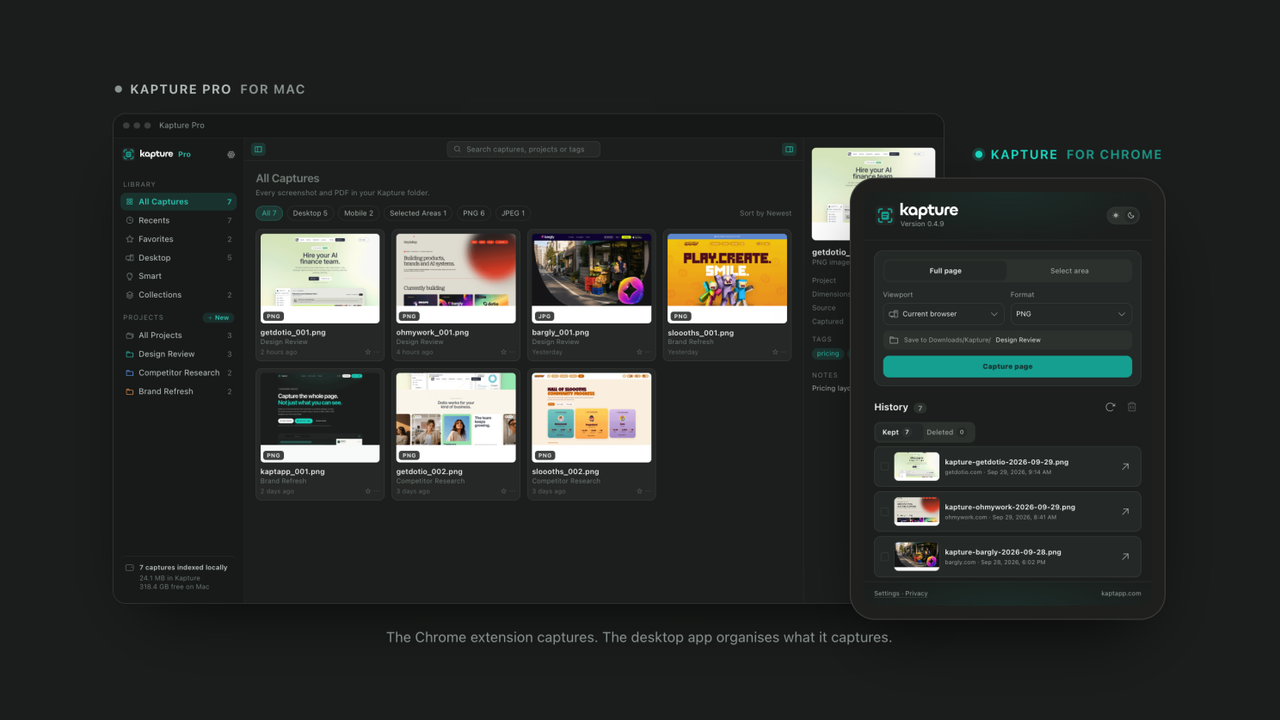Refresh History in Chrome extension

pyautogui.click(x=1110, y=407)
